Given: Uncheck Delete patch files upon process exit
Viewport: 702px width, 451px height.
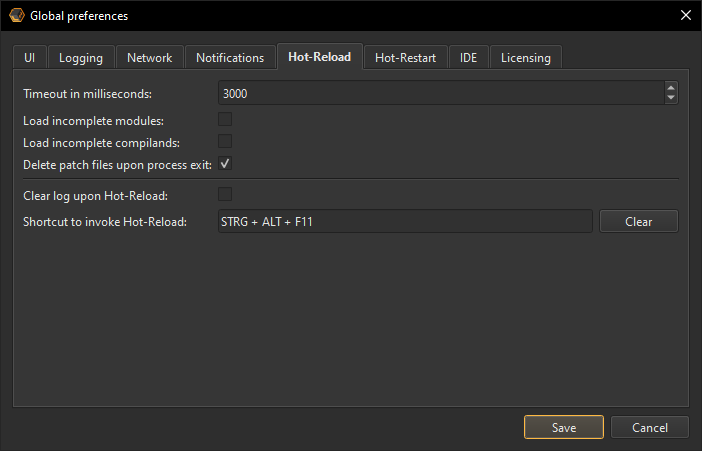Looking at the screenshot, I should click(x=225, y=164).
